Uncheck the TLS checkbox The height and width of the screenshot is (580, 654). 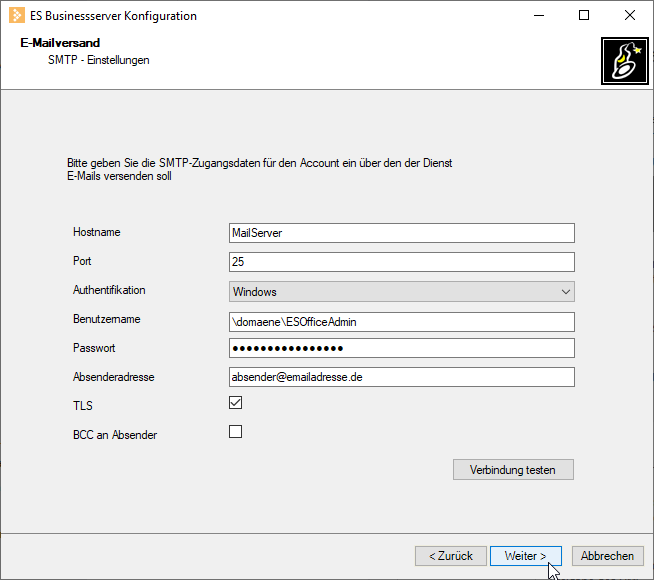coord(235,403)
